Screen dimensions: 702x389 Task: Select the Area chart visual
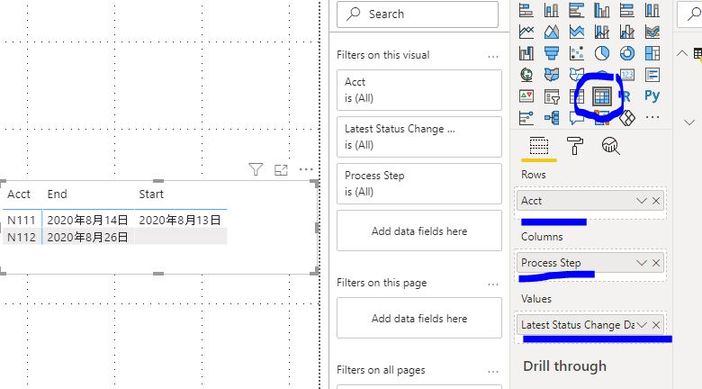click(x=551, y=31)
